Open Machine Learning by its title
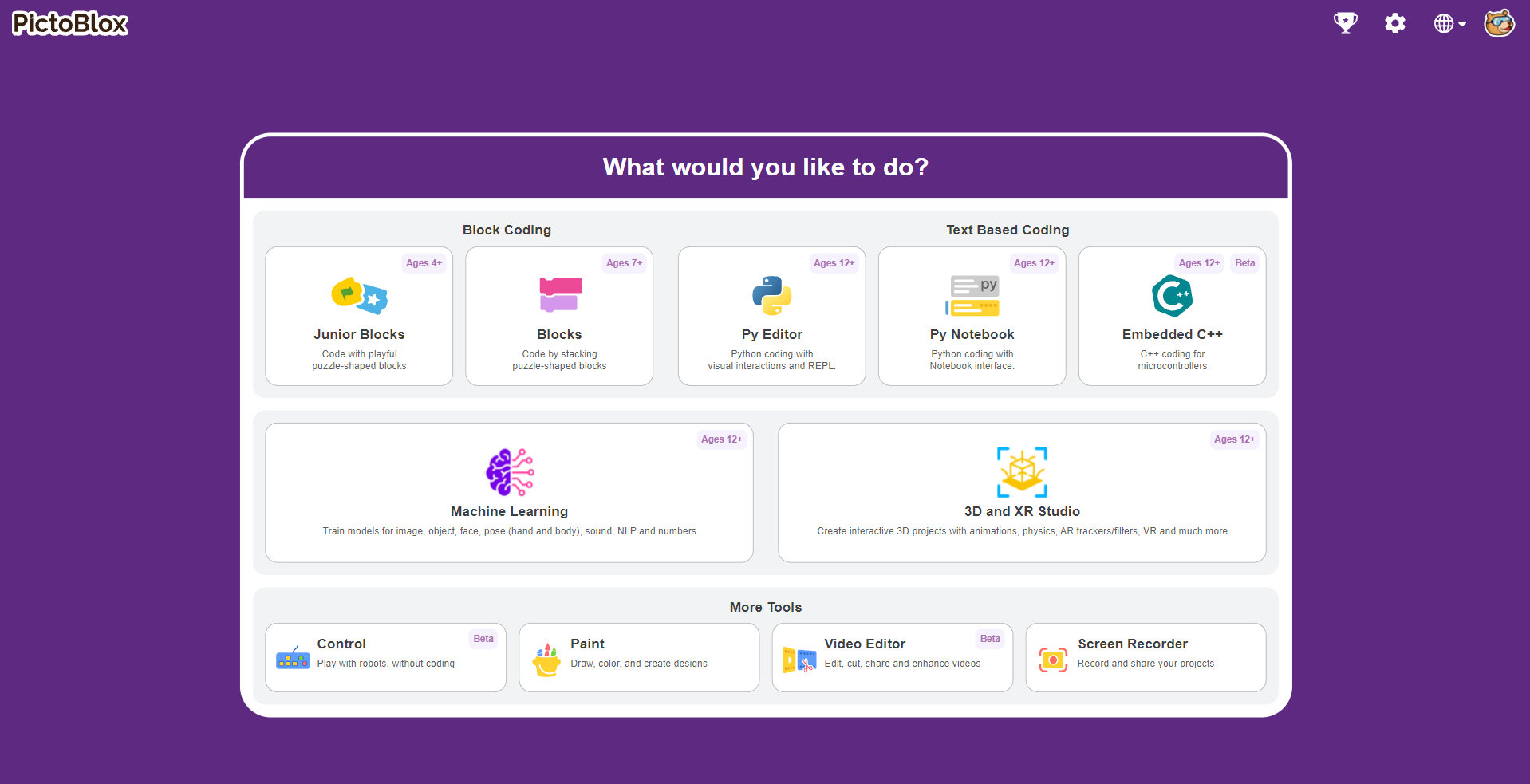The image size is (1530, 784). click(x=510, y=511)
